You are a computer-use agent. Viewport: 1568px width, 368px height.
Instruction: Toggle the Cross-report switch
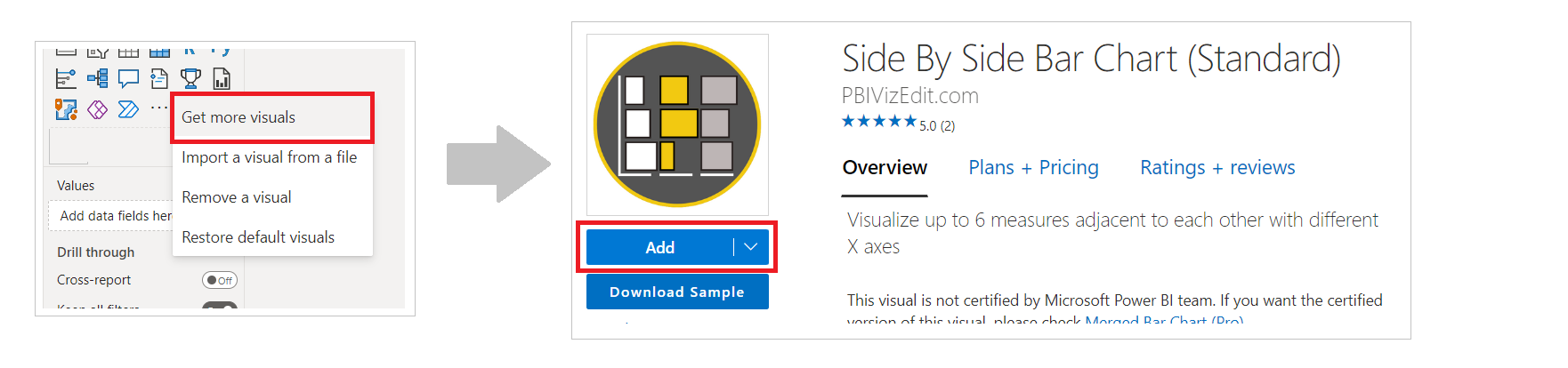(220, 280)
